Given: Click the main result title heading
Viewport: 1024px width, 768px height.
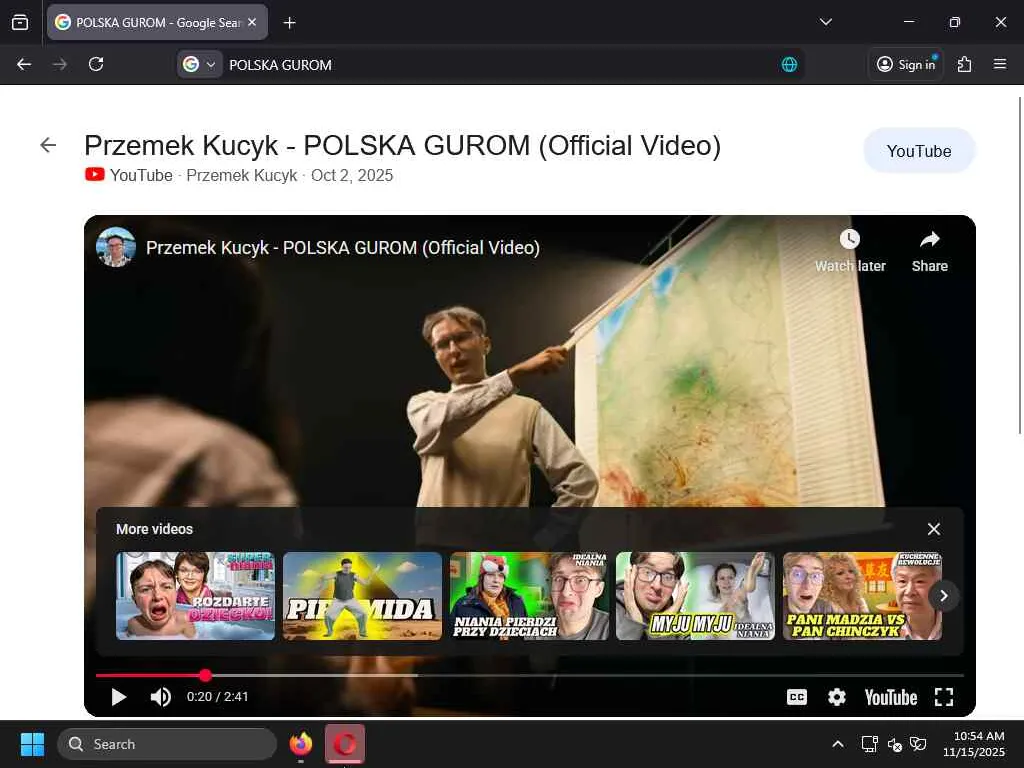Looking at the screenshot, I should [402, 145].
